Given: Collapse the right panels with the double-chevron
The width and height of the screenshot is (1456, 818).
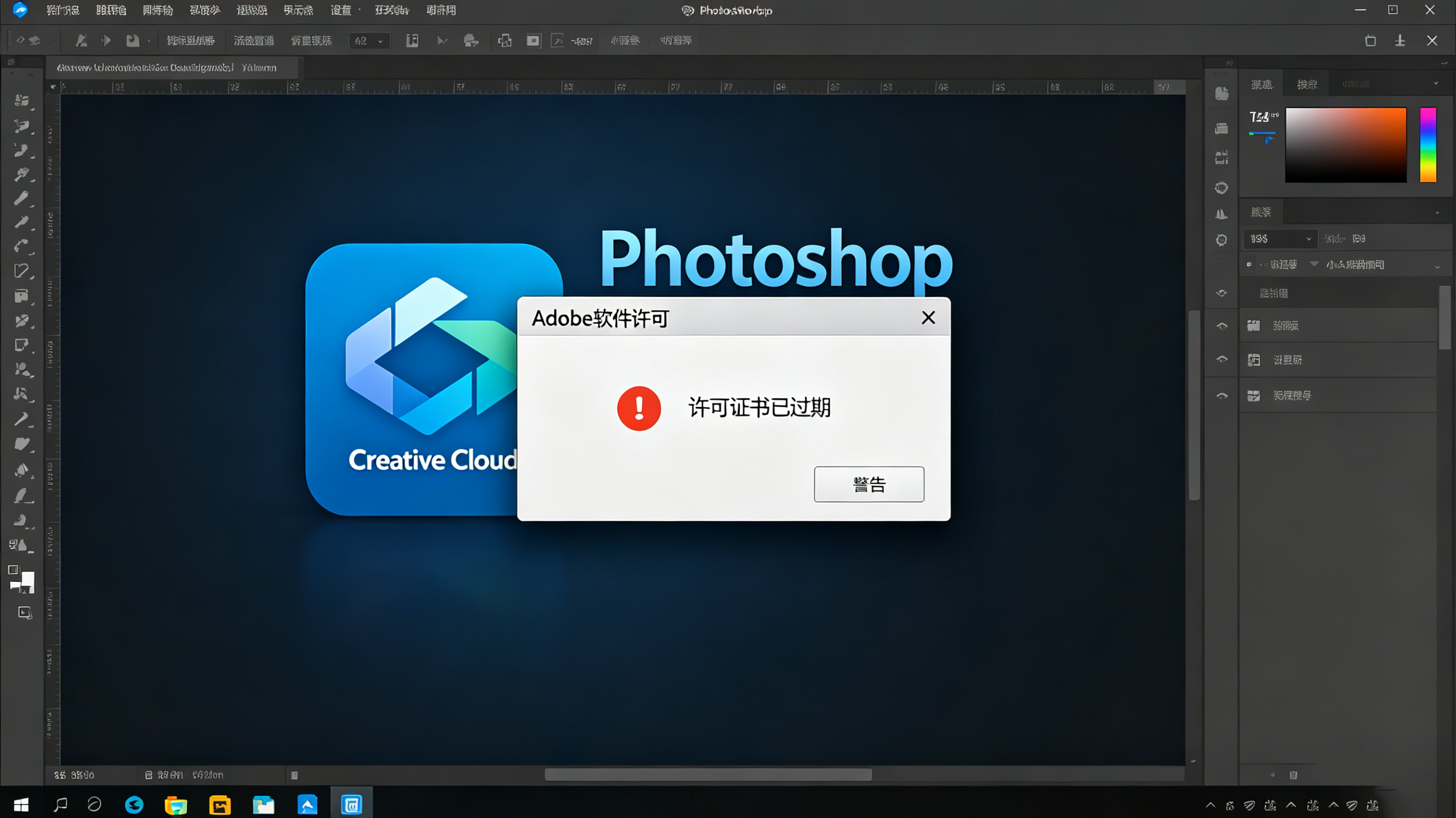Looking at the screenshot, I should (1444, 63).
